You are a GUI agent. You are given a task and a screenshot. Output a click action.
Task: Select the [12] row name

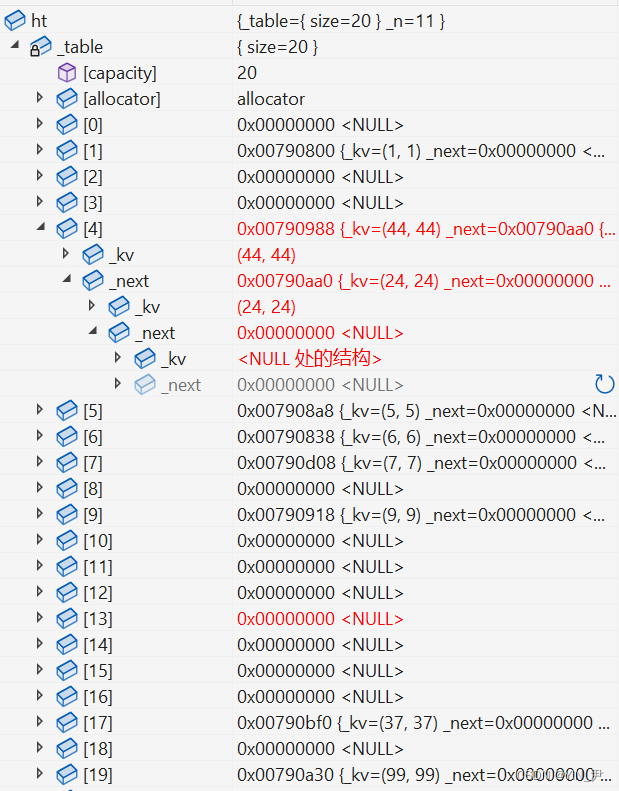(x=98, y=593)
